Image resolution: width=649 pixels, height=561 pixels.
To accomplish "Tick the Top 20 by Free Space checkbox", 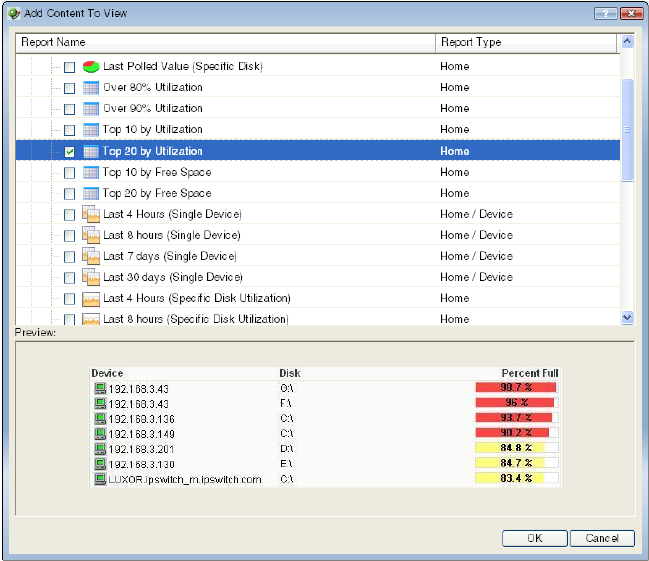I will pyautogui.click(x=69, y=194).
